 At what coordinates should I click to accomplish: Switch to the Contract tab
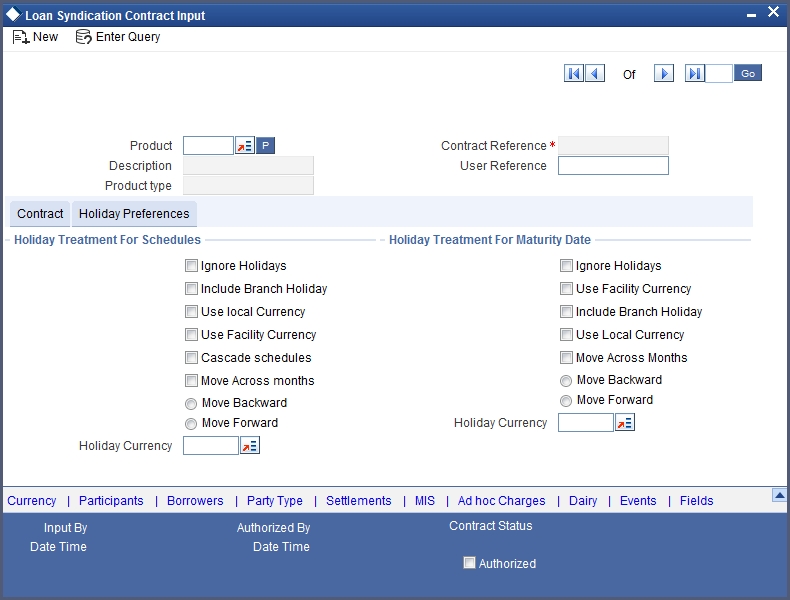click(x=40, y=214)
